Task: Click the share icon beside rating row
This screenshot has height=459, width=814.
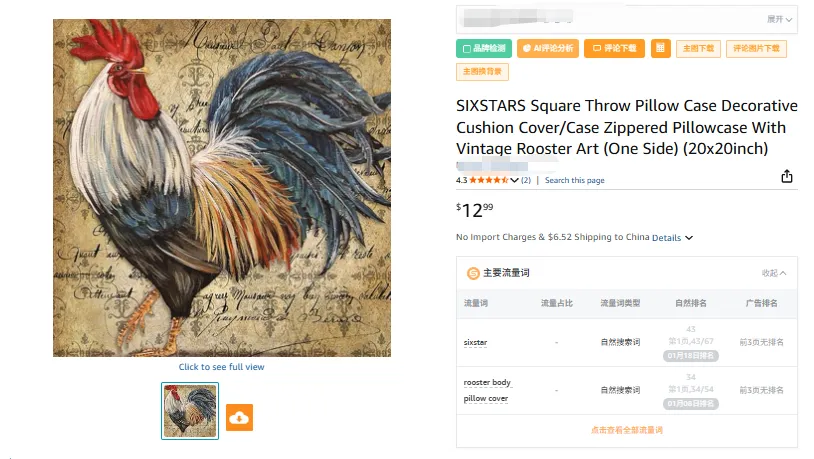Action: click(x=786, y=177)
